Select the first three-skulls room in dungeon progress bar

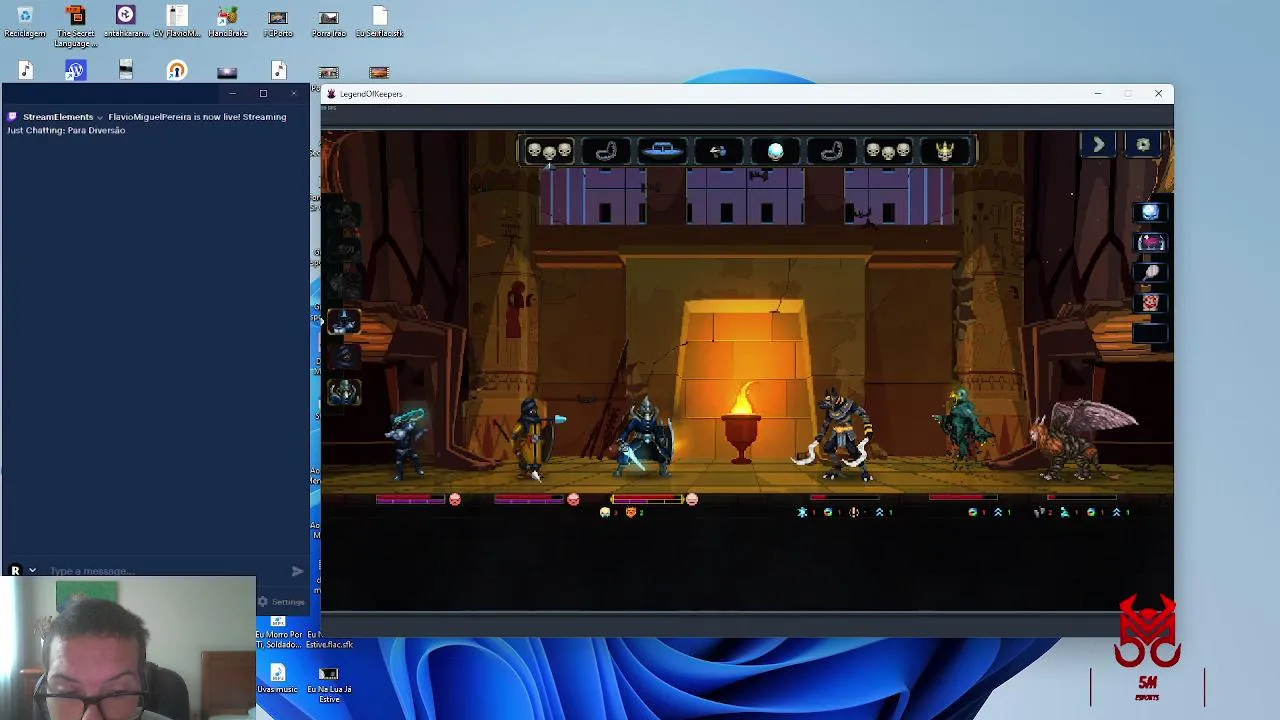point(549,151)
